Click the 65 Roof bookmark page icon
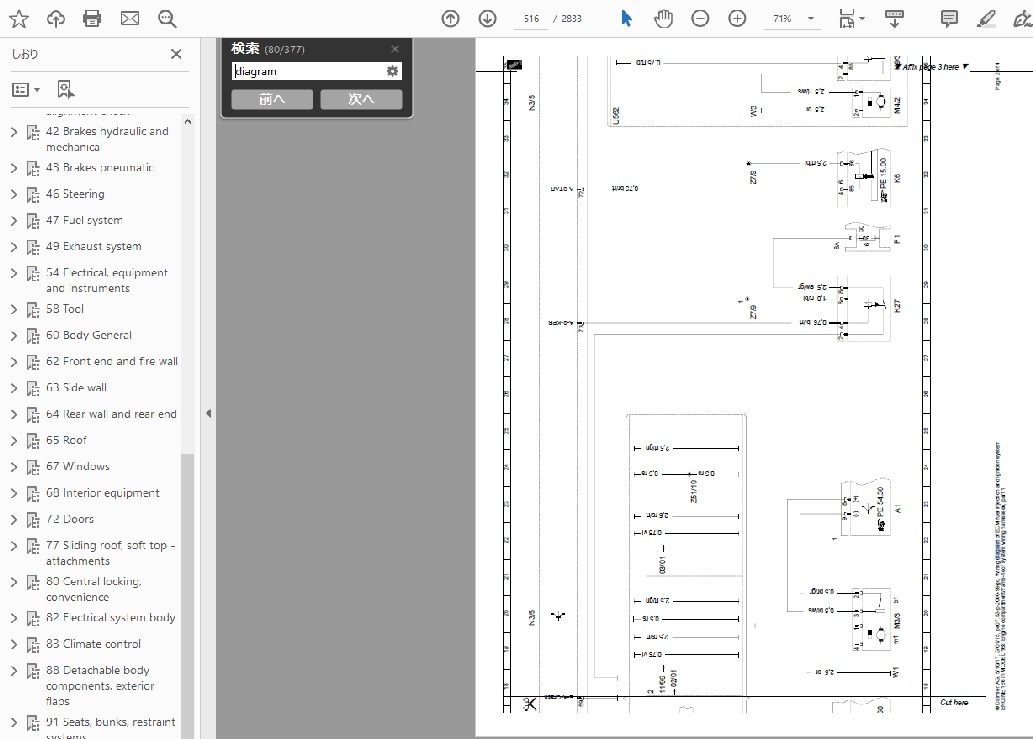1033x739 pixels. coord(33,441)
